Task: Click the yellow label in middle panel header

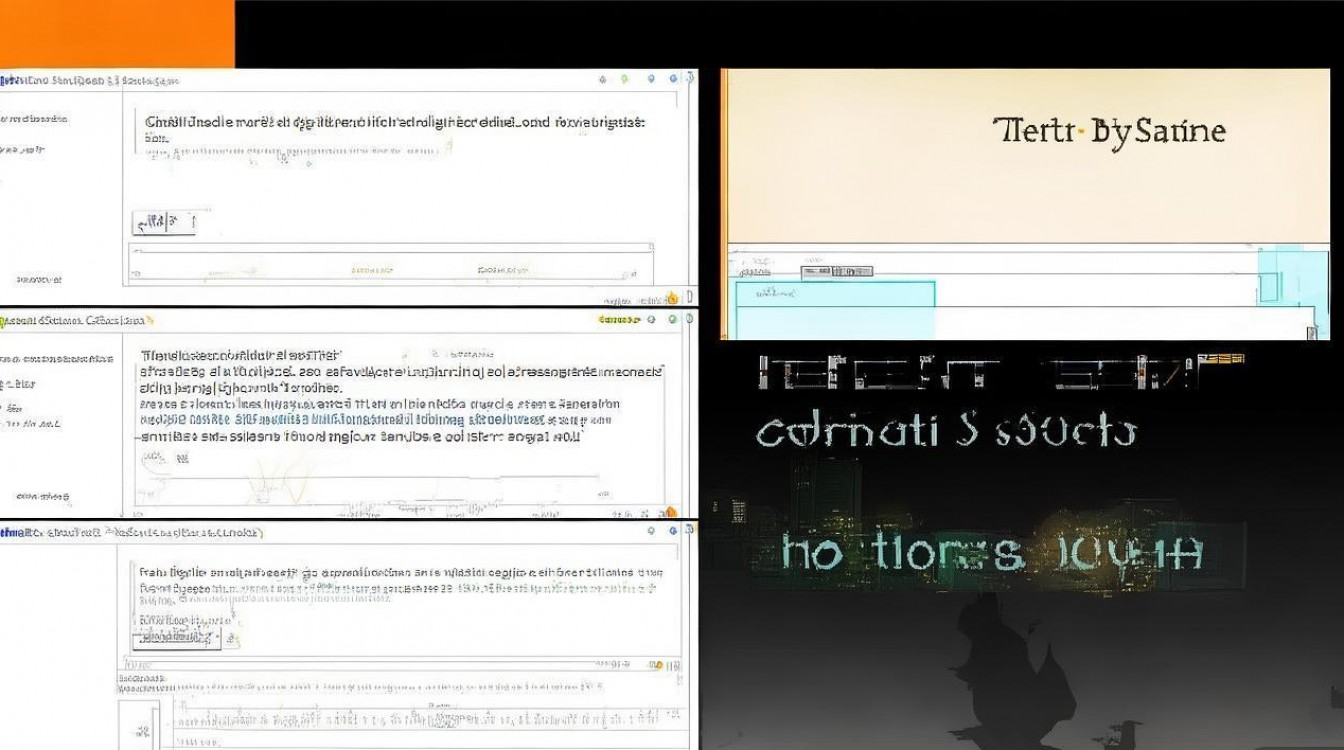Action: tap(619, 320)
